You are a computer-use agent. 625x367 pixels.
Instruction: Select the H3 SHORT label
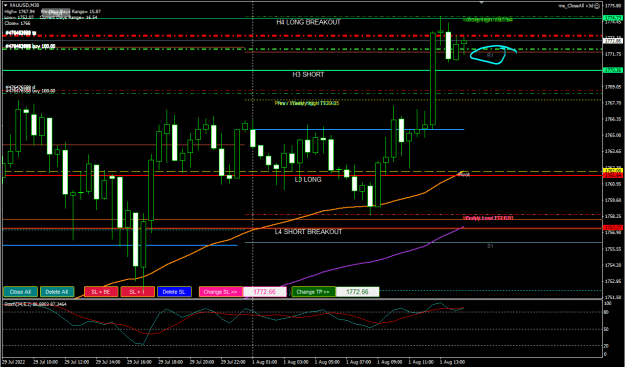(x=308, y=75)
